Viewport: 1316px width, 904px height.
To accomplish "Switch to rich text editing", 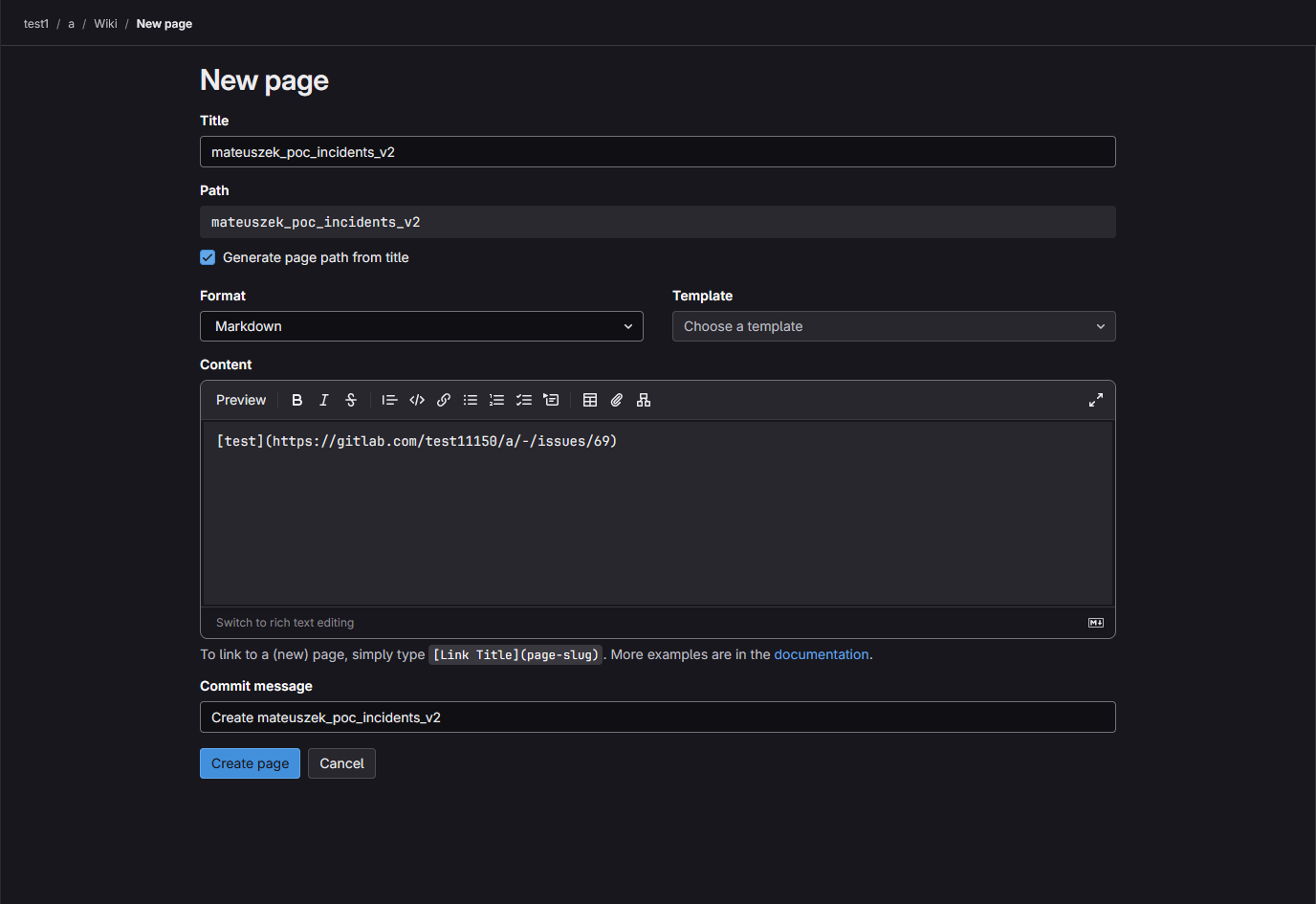I will click(x=285, y=623).
